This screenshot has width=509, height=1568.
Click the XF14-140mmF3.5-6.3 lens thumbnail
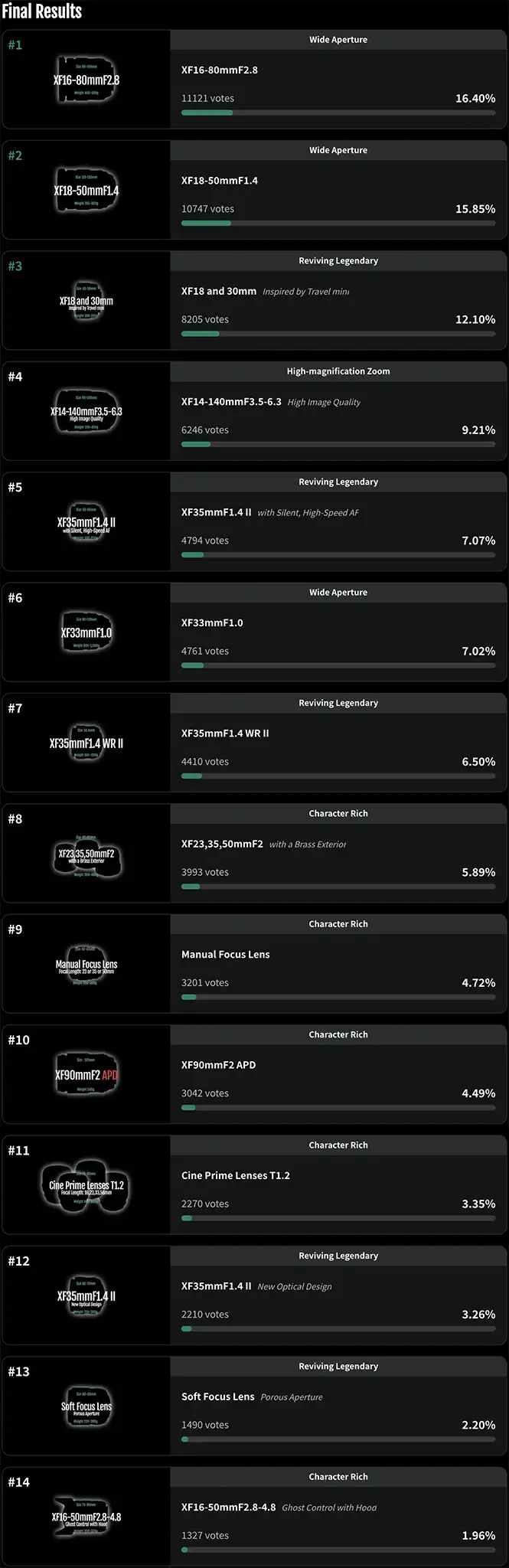pyautogui.click(x=86, y=412)
